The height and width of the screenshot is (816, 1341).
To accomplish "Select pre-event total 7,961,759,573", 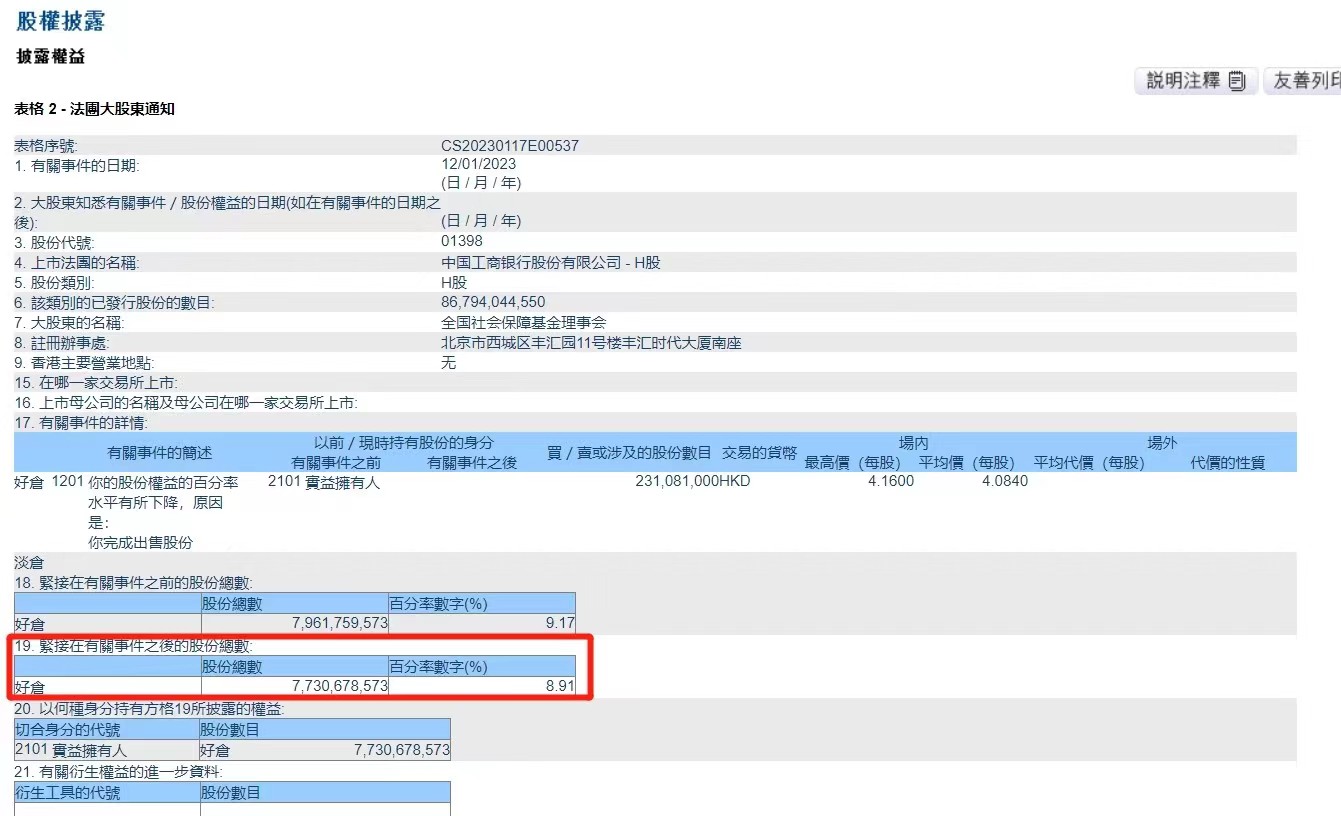I will [340, 622].
